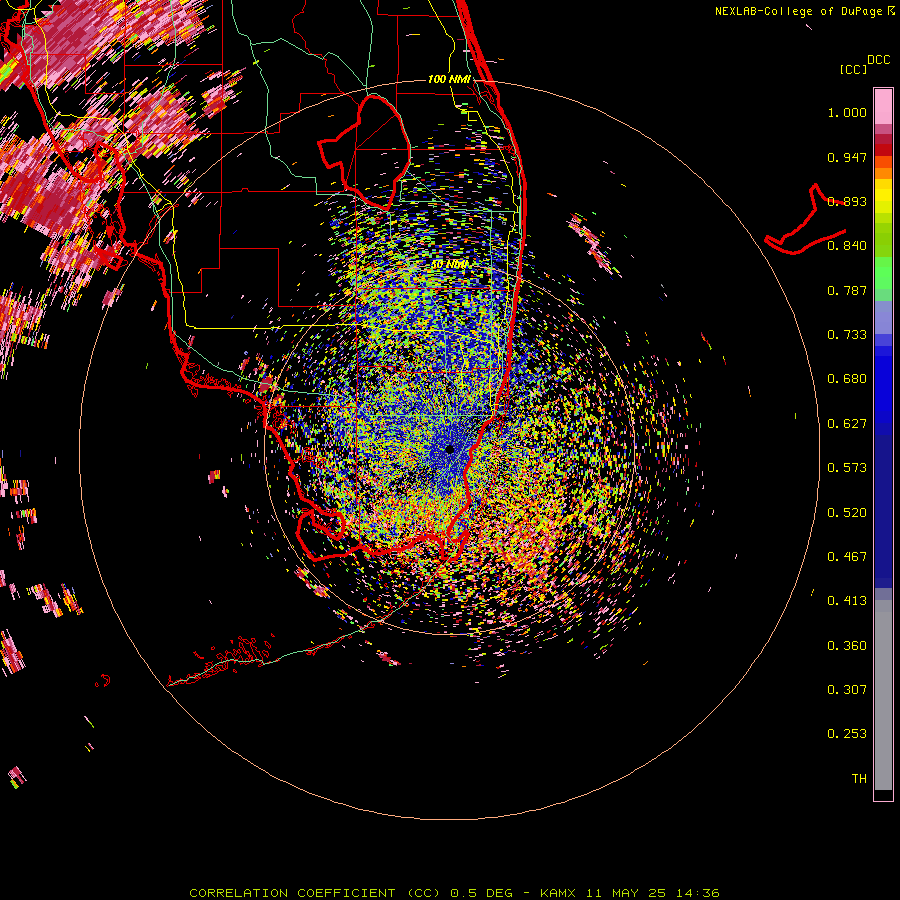Click the CORRELATION COEFFICIENT caption text
This screenshot has width=900, height=900.
(x=292, y=893)
